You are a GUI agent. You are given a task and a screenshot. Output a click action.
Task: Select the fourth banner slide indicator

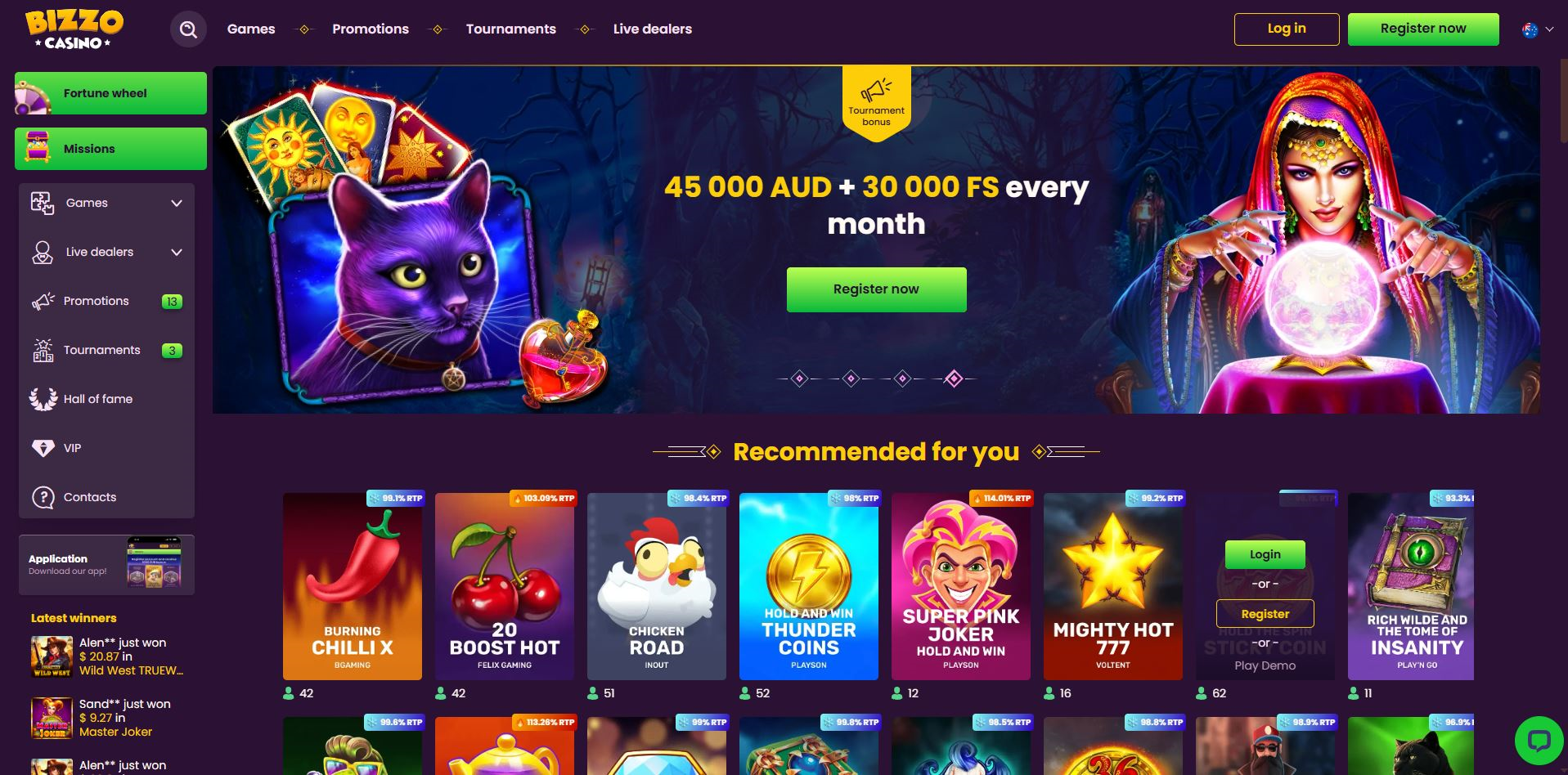point(954,379)
